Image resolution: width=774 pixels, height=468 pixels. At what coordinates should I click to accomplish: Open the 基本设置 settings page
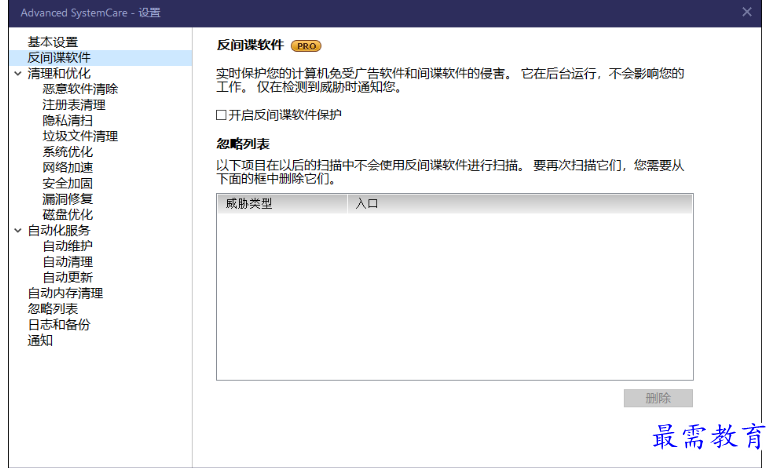[53, 42]
